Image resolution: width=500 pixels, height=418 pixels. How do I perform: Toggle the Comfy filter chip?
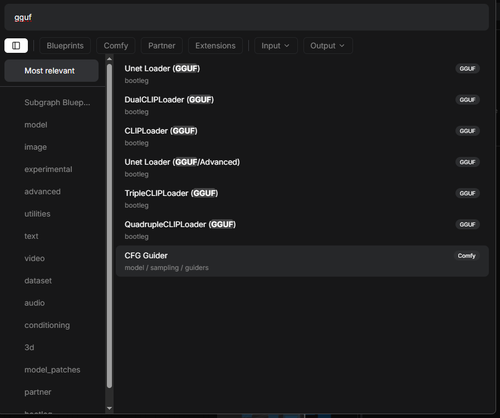pos(116,46)
